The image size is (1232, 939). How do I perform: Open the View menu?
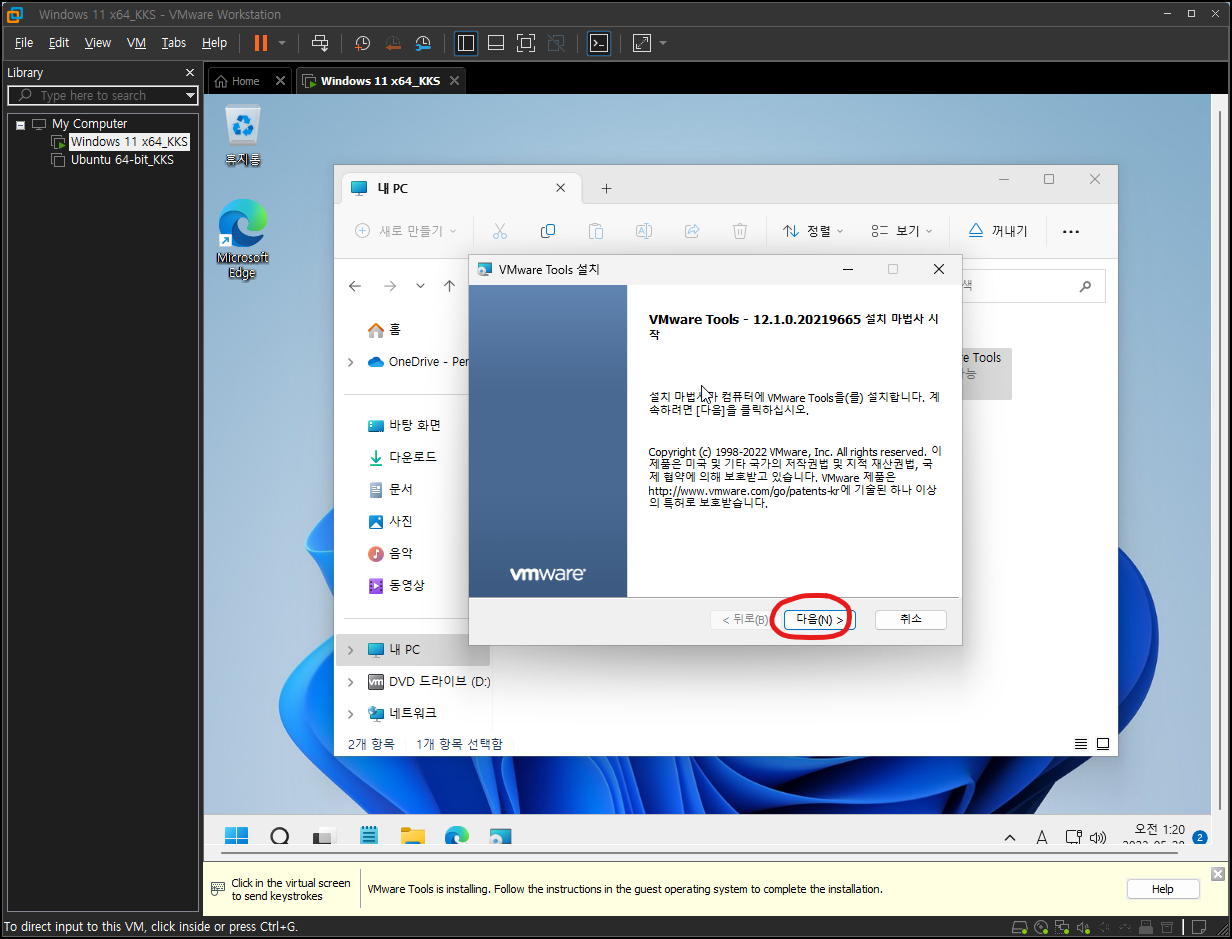point(98,43)
